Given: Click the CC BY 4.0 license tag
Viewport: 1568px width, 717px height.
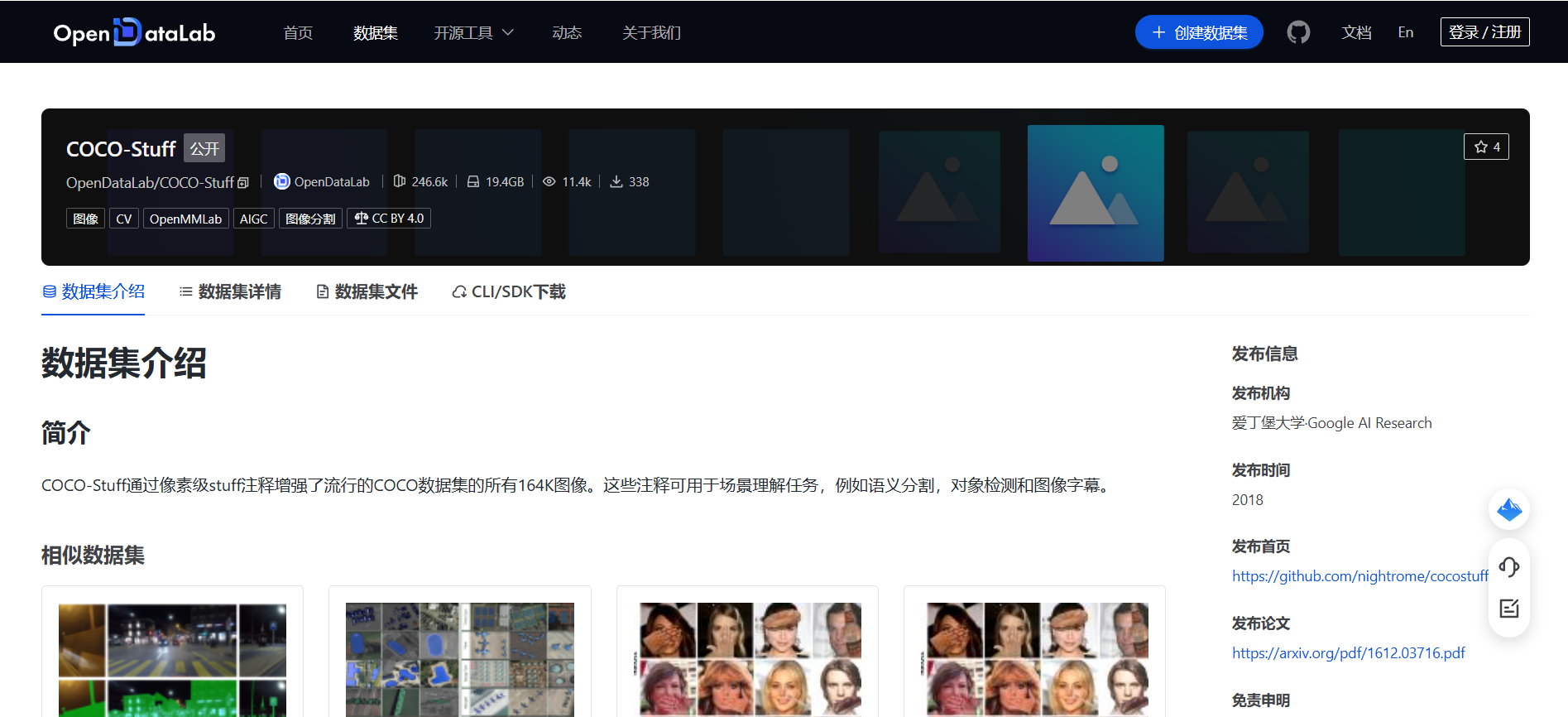Looking at the screenshot, I should pos(389,219).
